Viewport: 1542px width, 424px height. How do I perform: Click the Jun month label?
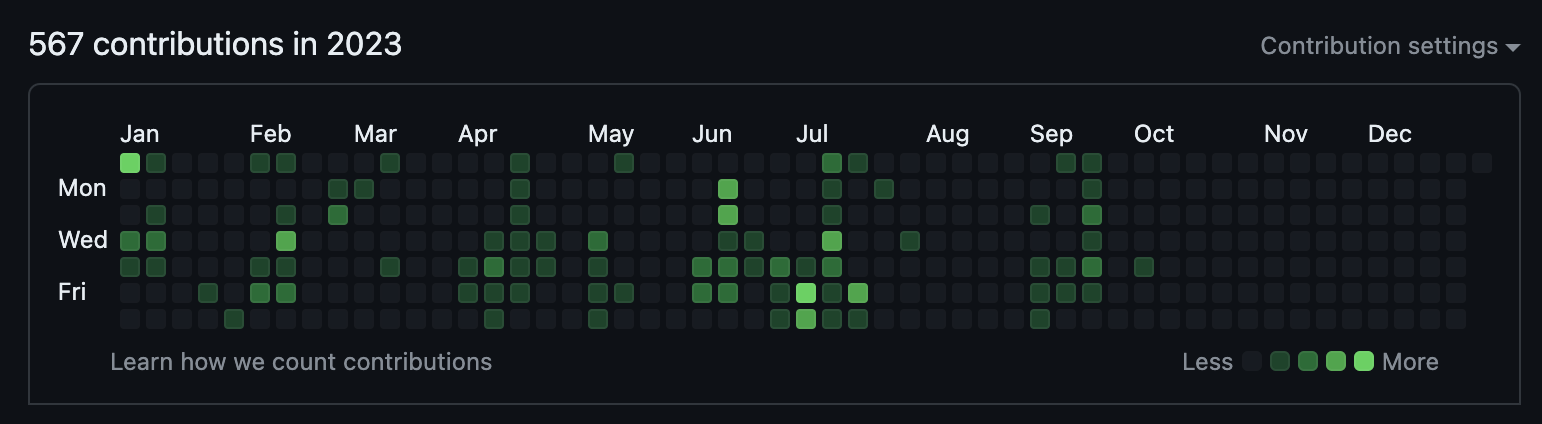(x=712, y=134)
